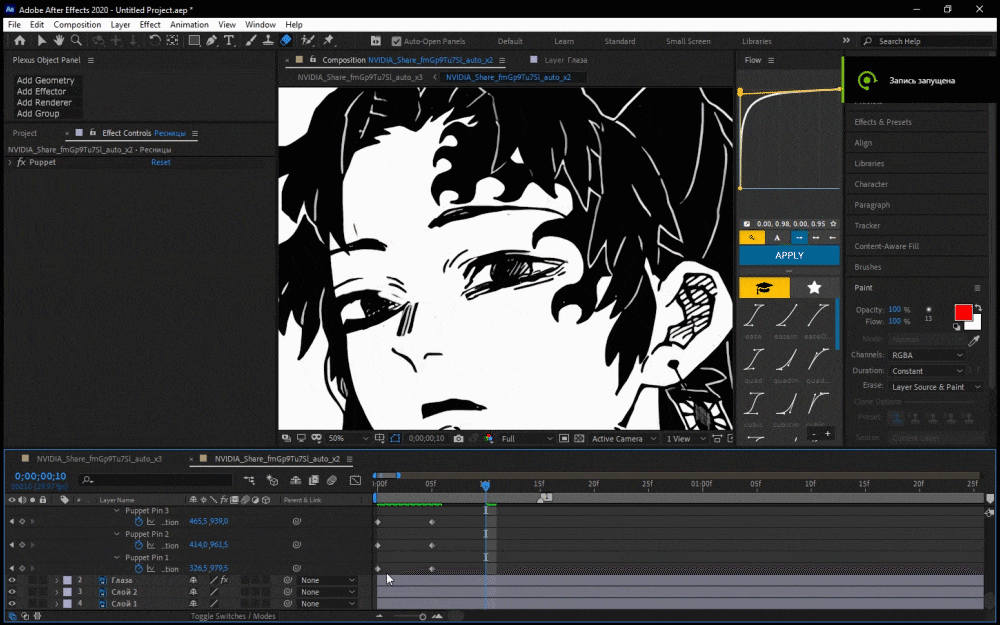Take a snapshot with the camera icon

pyautogui.click(x=458, y=439)
